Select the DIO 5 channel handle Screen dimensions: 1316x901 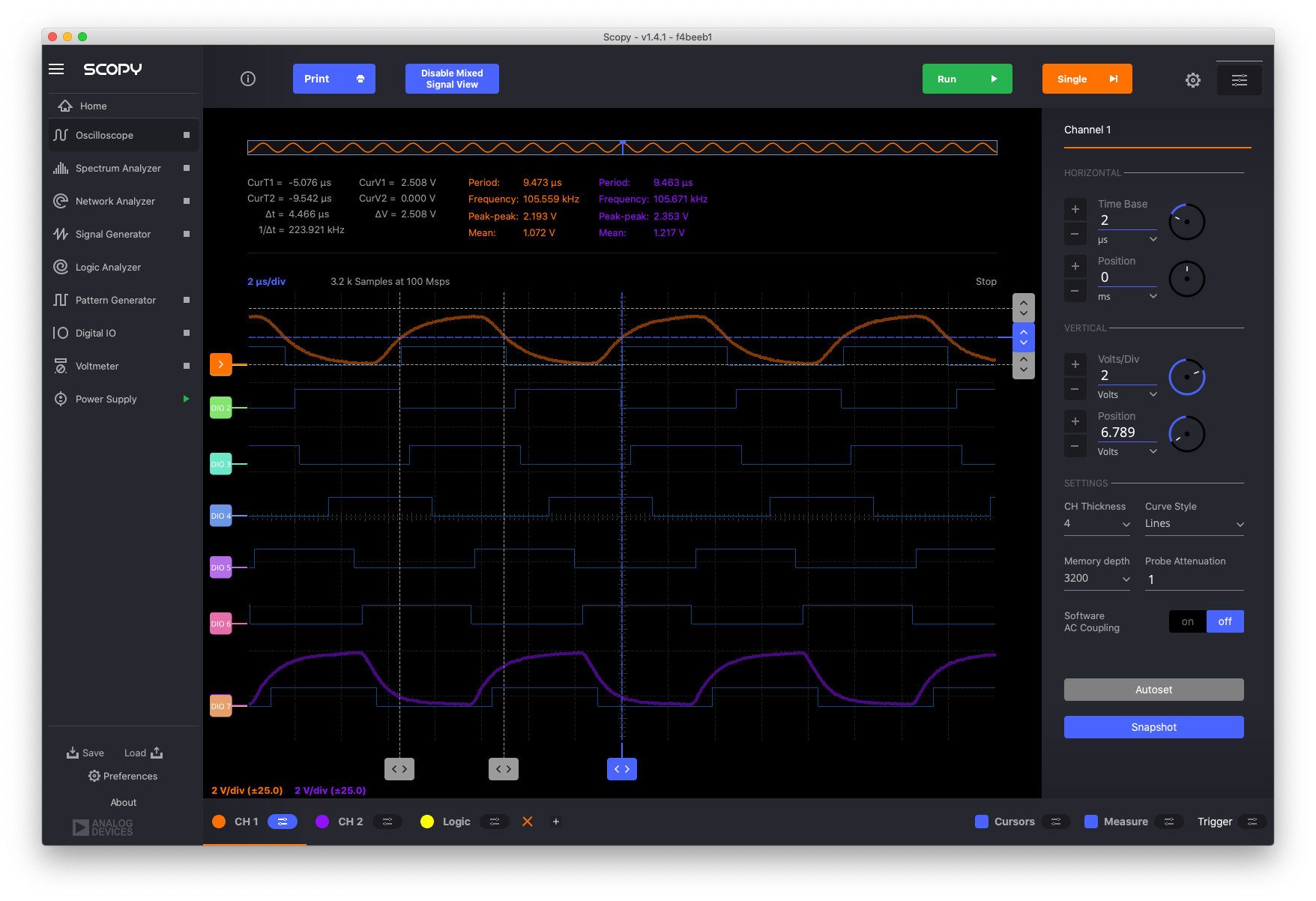point(220,567)
